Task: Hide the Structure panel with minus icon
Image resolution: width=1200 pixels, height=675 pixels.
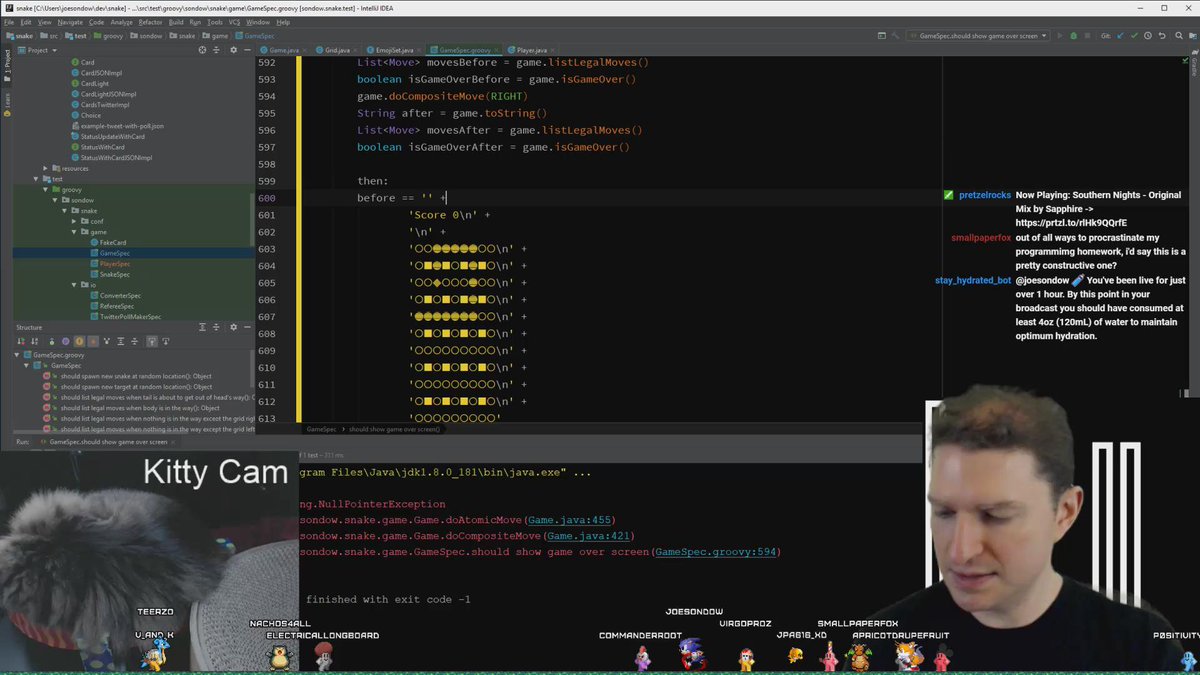Action: coord(247,327)
